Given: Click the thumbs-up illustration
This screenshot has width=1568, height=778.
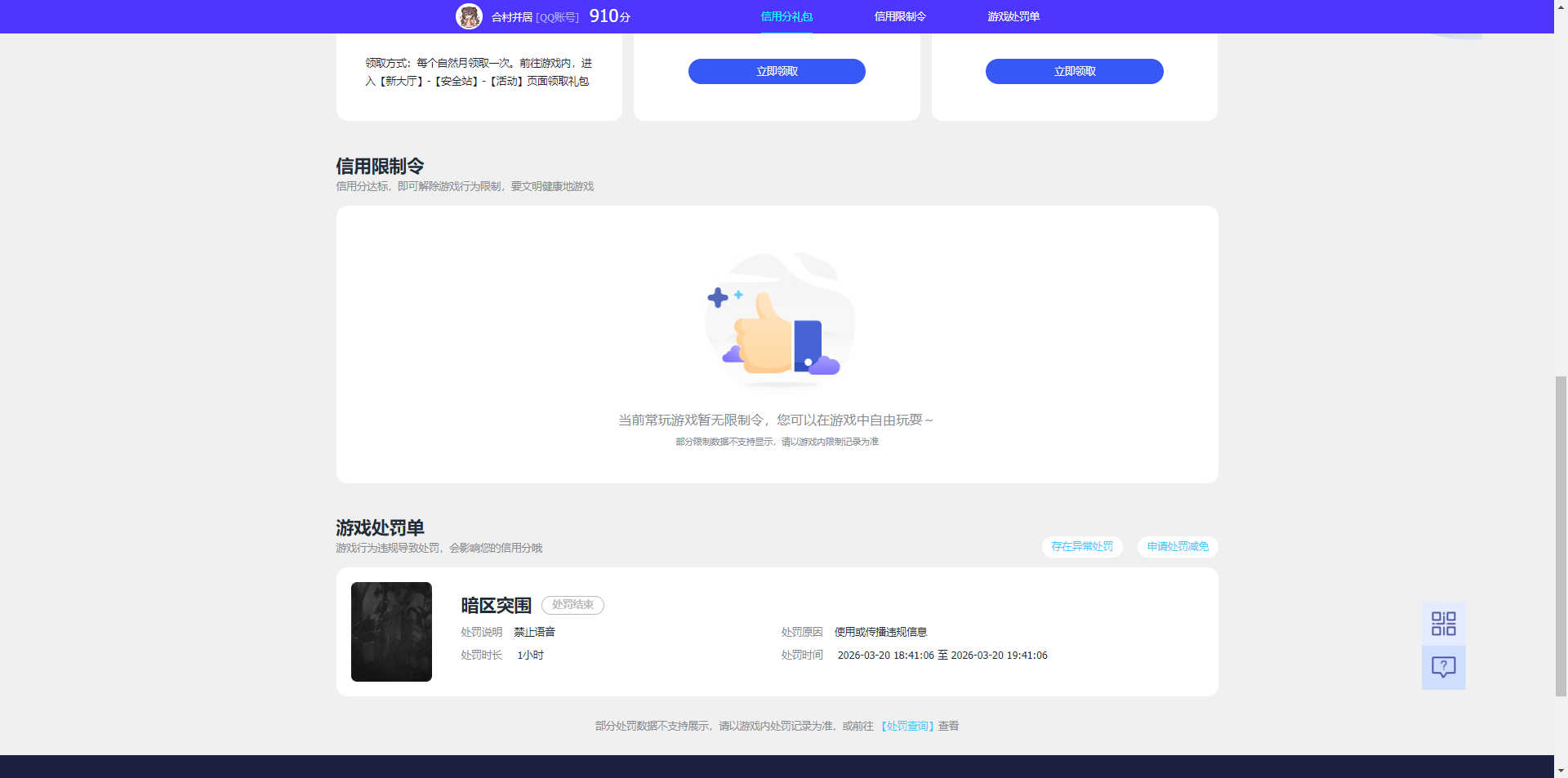Looking at the screenshot, I should (x=778, y=320).
